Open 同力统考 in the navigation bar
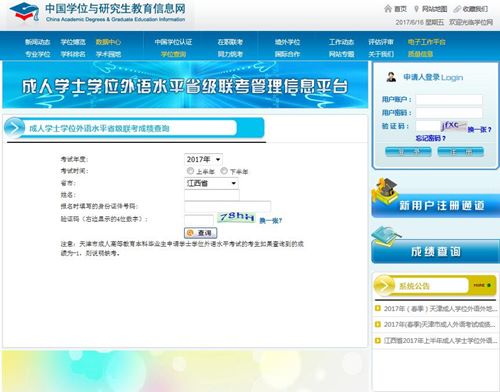 (230, 54)
